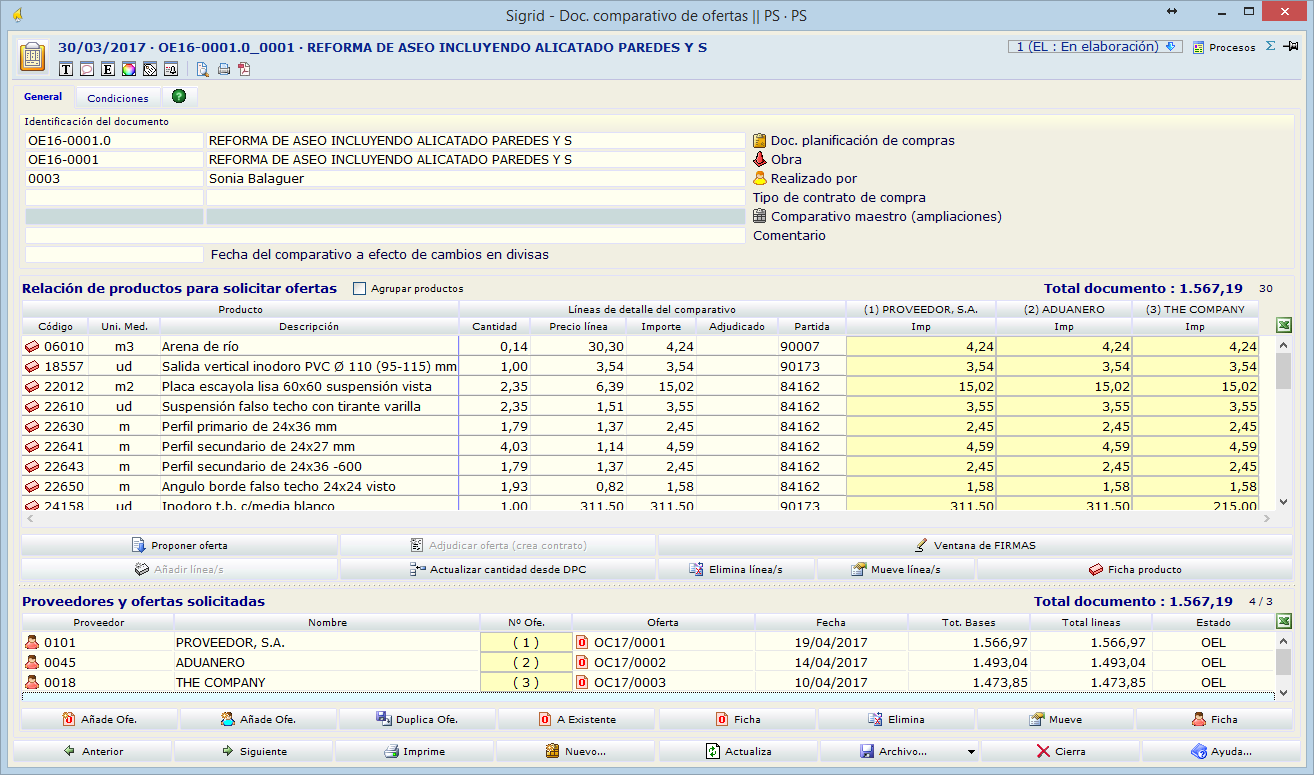Click the product icon for row 06010
Image resolution: width=1314 pixels, height=775 pixels.
pos(32,347)
